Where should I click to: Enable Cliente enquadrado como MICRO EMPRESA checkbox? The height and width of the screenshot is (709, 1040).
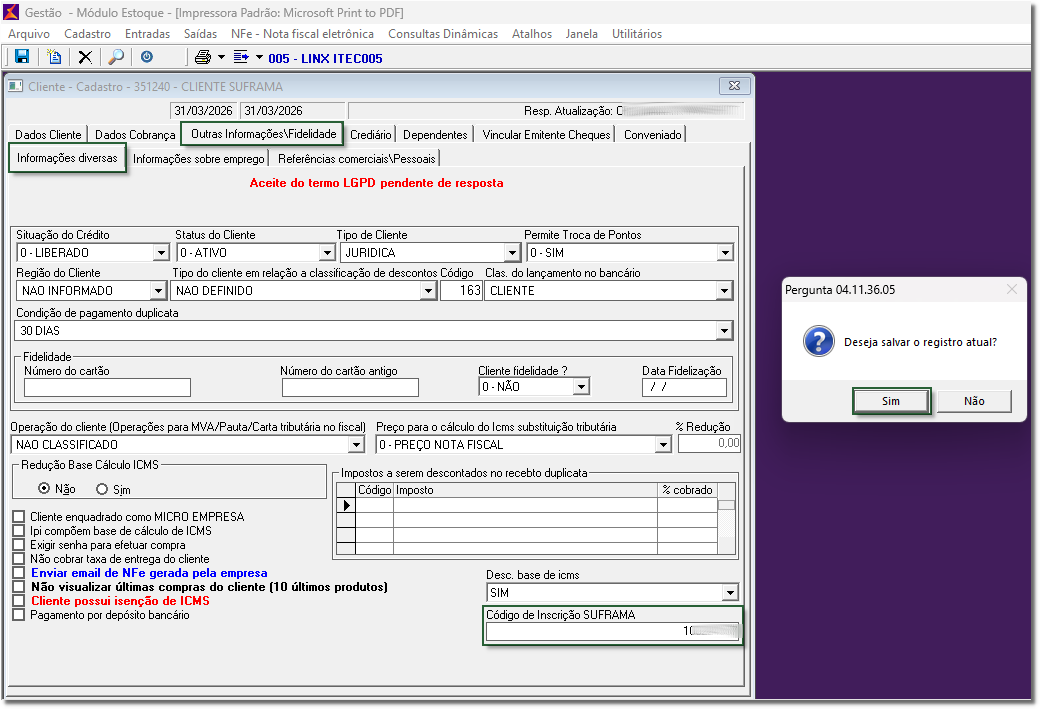pyautogui.click(x=18, y=517)
